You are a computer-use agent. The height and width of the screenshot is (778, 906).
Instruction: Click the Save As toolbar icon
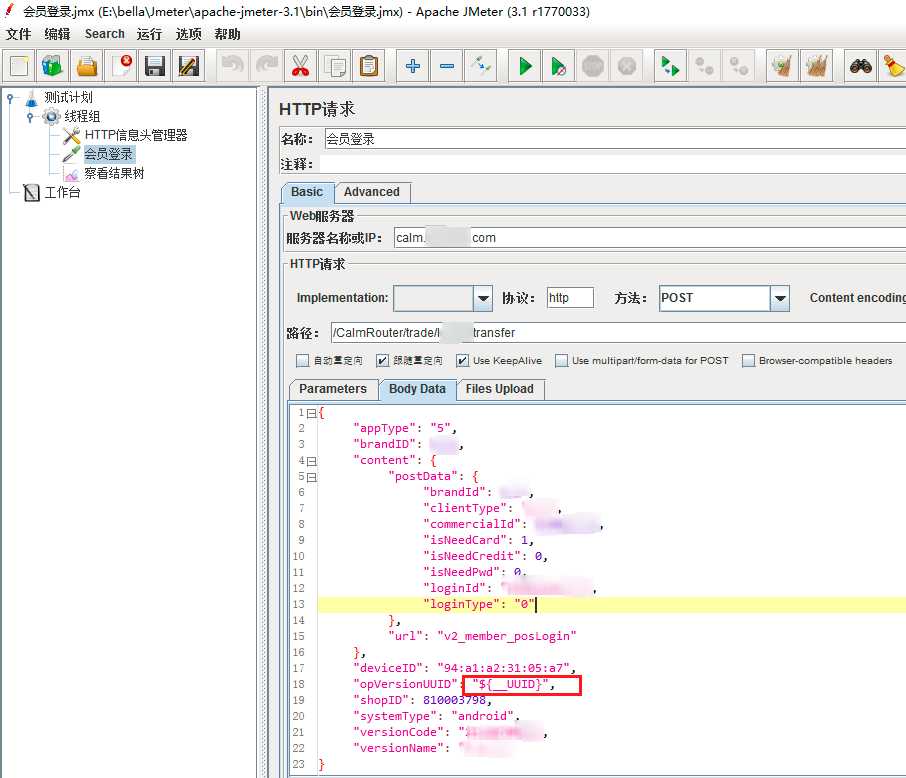(x=188, y=66)
